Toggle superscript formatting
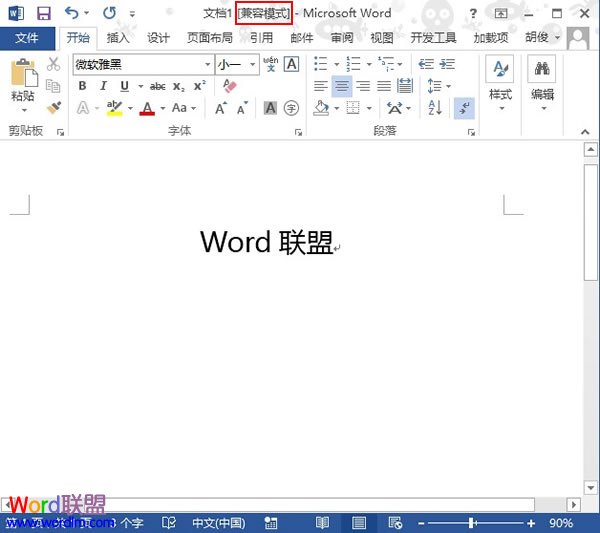600x533 pixels. (x=199, y=86)
